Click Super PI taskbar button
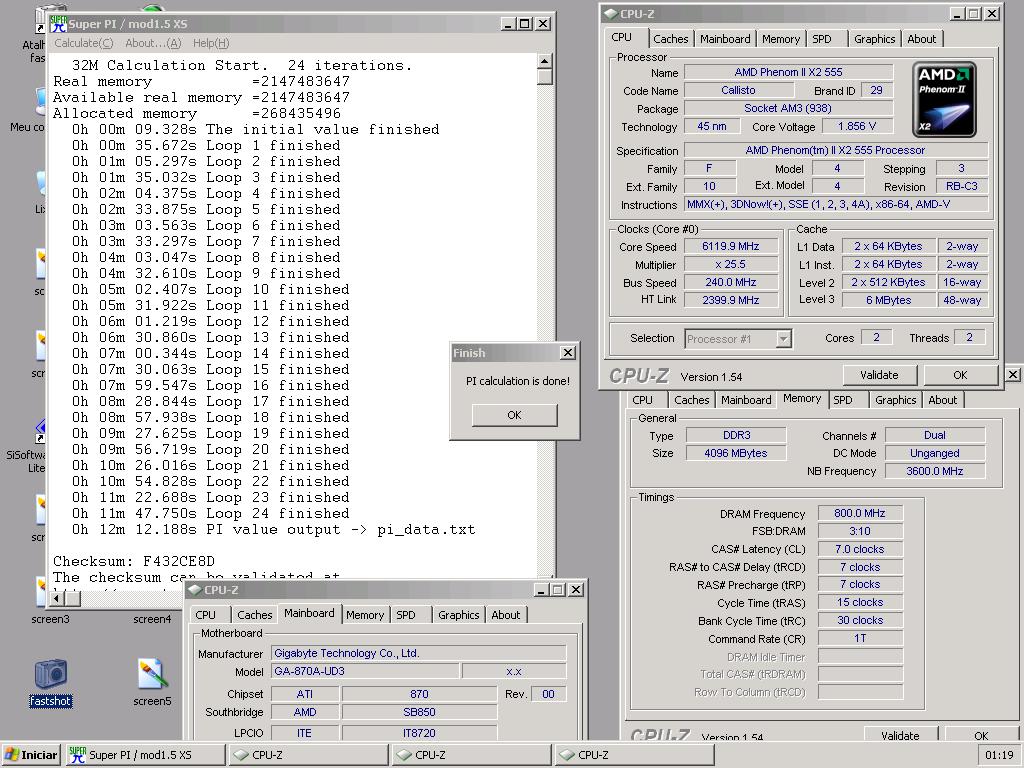Viewport: 1024px width, 768px height. point(145,755)
